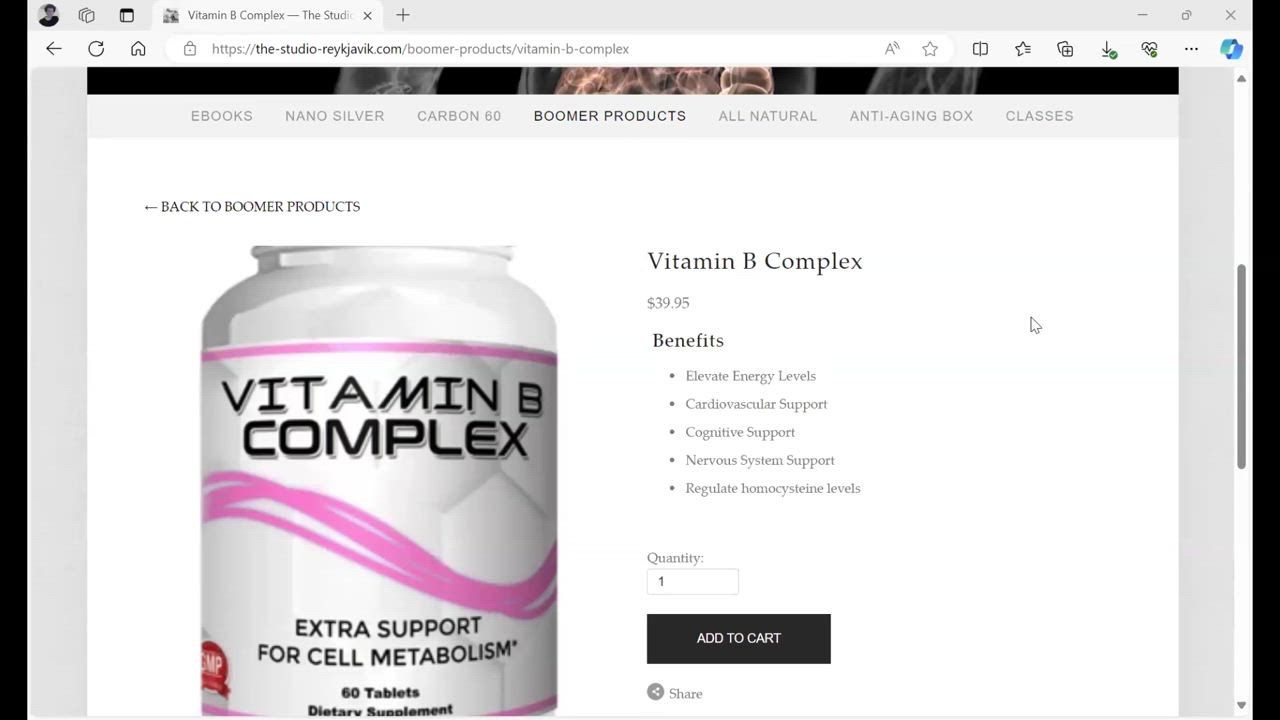Viewport: 1280px width, 720px height.
Task: Open the ANTI-AGING BOX menu item
Action: click(911, 116)
